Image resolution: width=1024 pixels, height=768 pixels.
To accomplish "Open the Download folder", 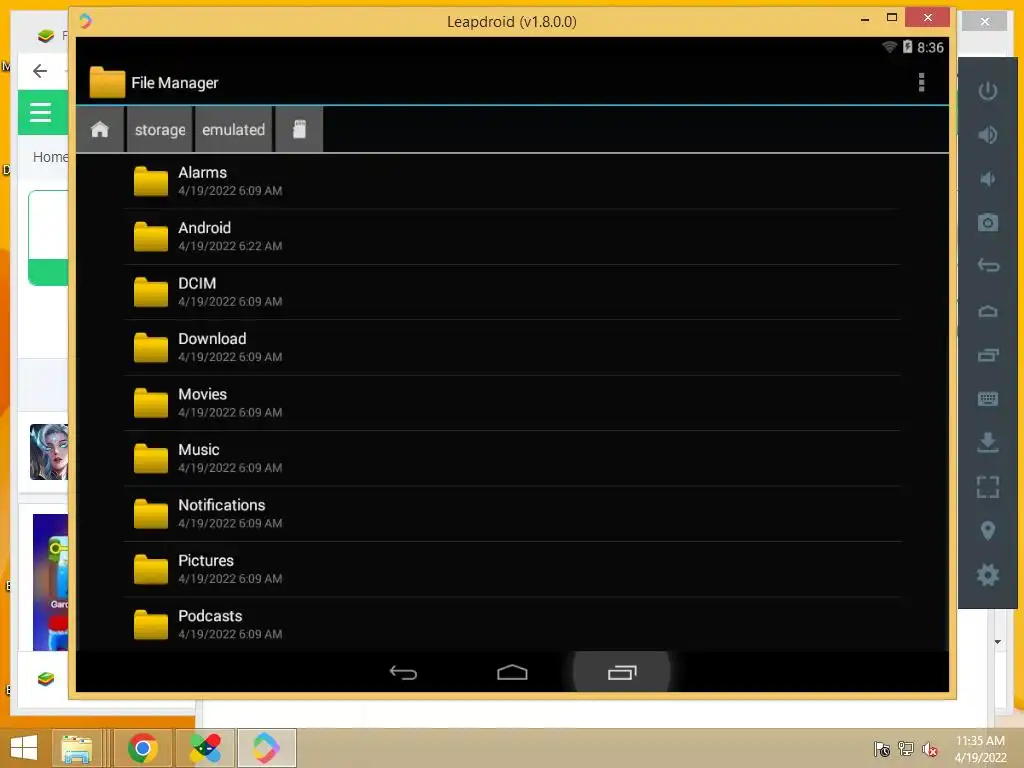I will tap(513, 347).
